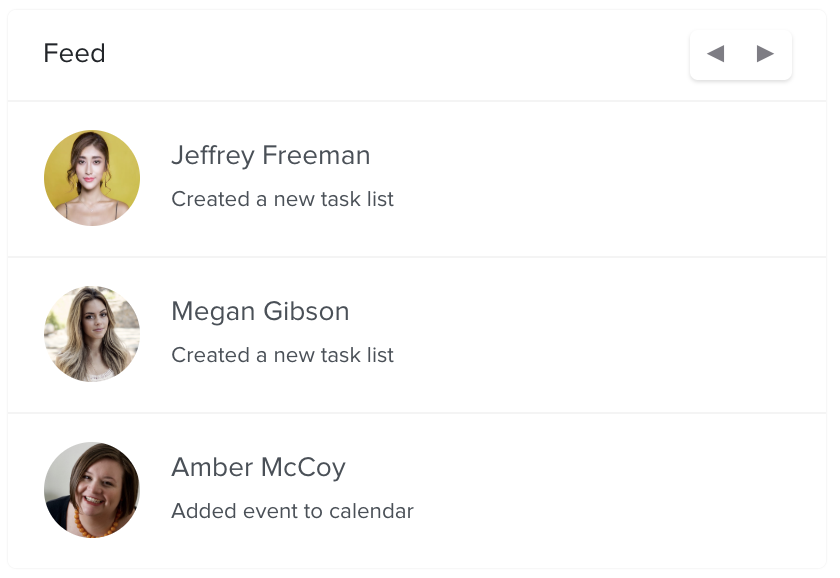Select the Amber McCoy name link

click(x=259, y=468)
